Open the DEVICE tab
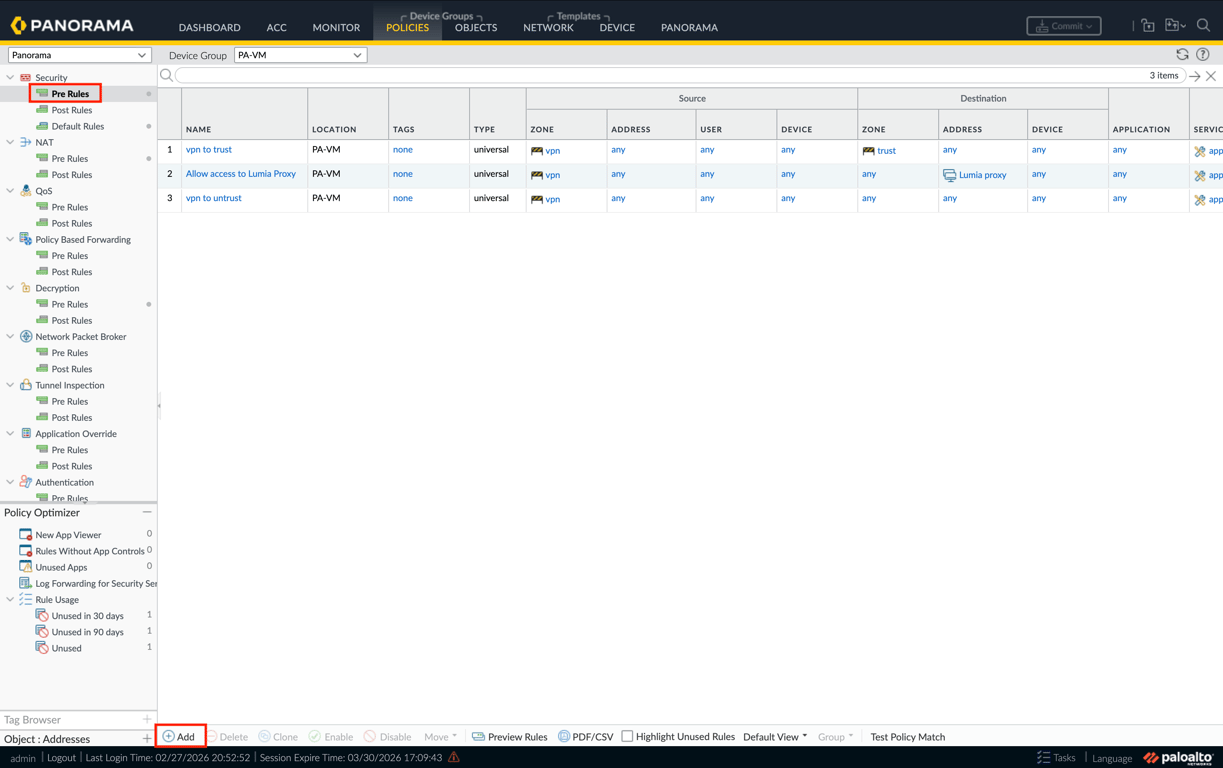 (x=617, y=28)
